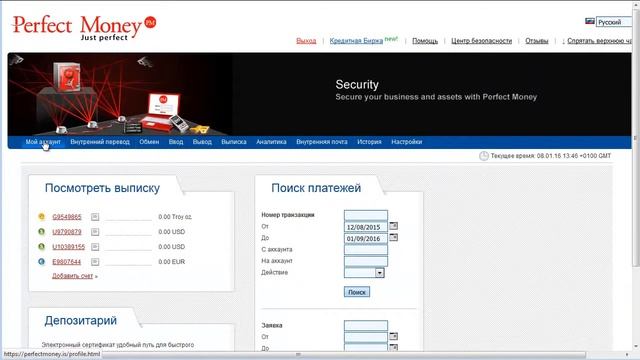The width and height of the screenshot is (640, 360).
Task: Open История menu item
Action: pos(369,142)
